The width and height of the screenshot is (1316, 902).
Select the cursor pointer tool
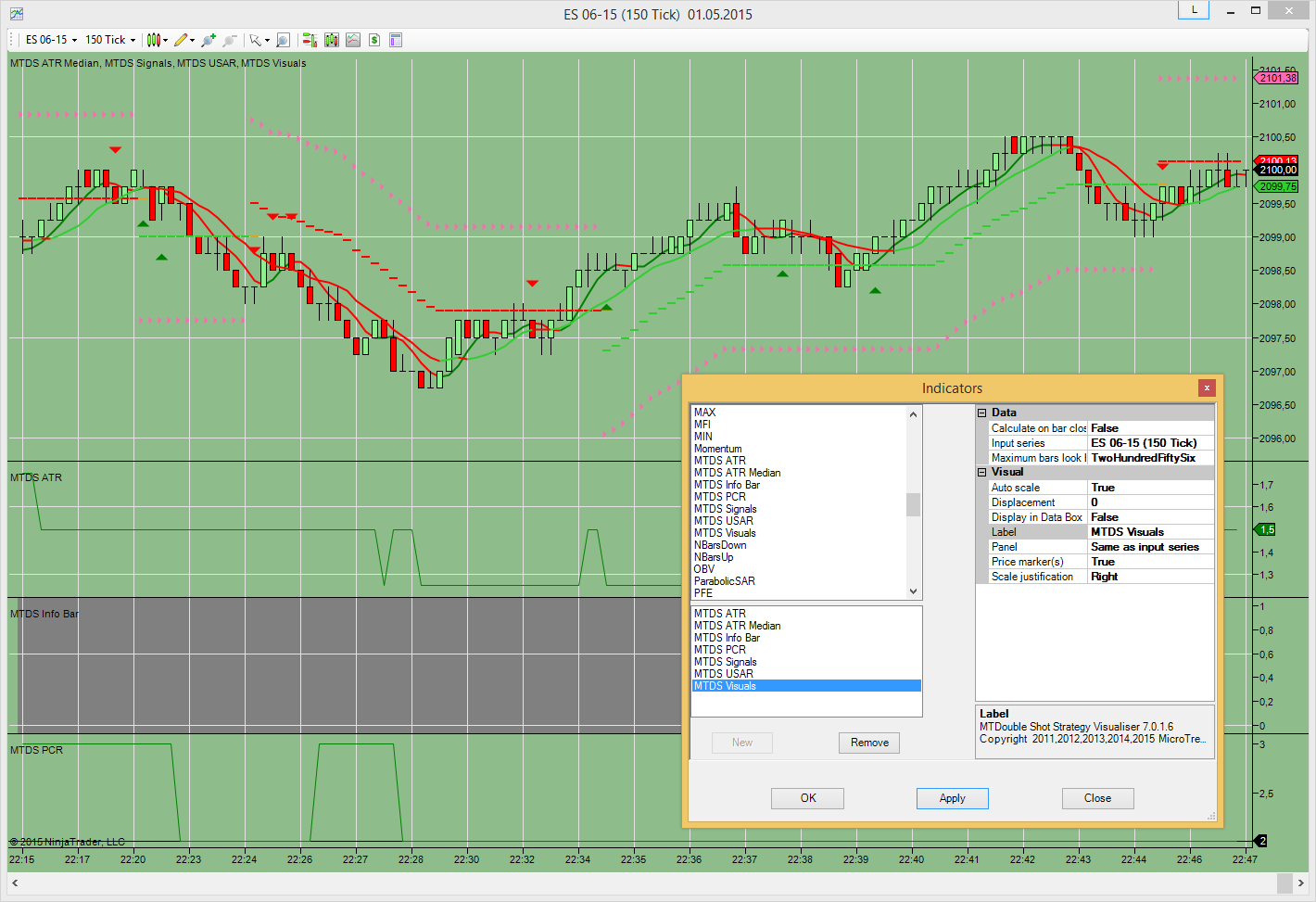[x=257, y=40]
